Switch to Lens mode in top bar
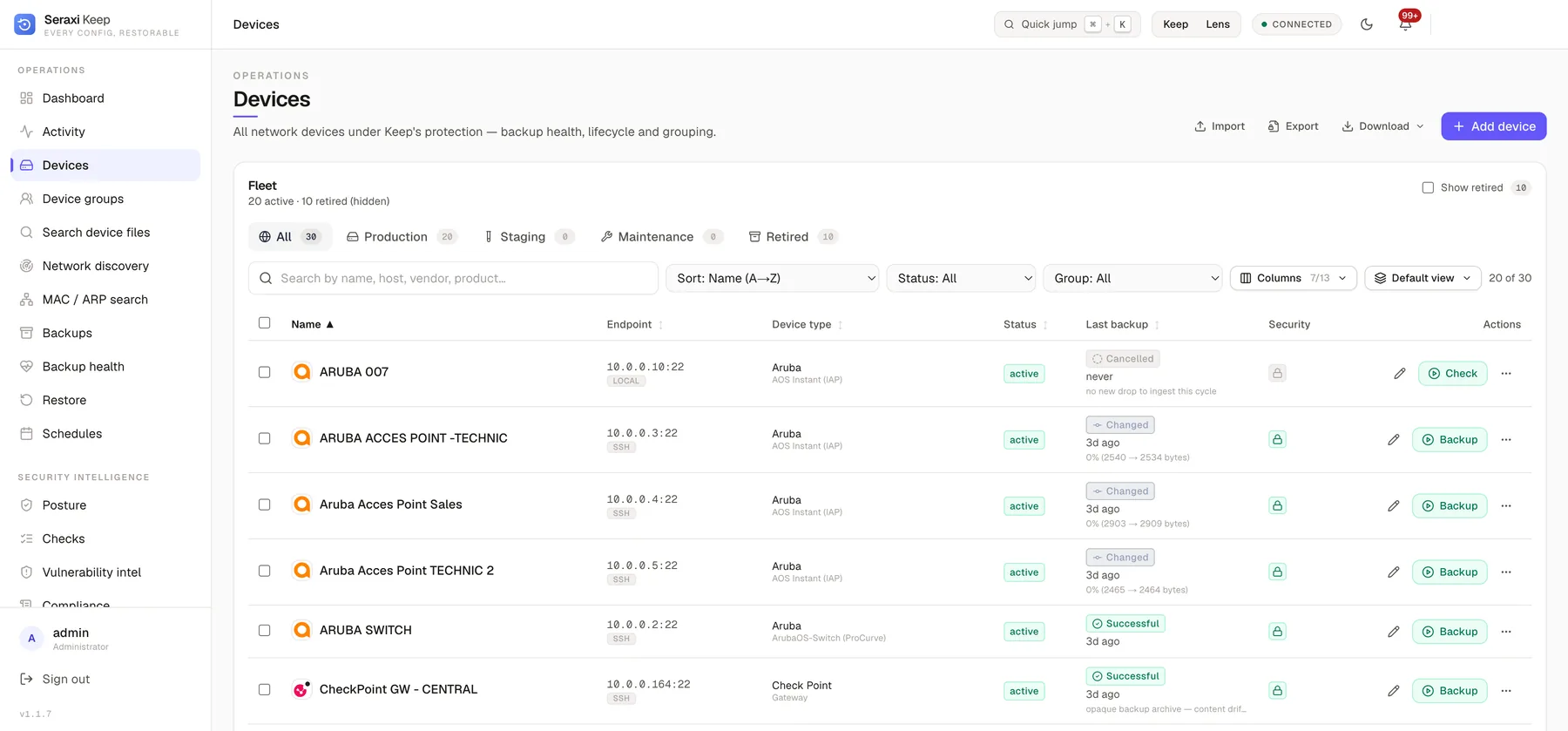This screenshot has width=1568, height=731. point(1218,24)
